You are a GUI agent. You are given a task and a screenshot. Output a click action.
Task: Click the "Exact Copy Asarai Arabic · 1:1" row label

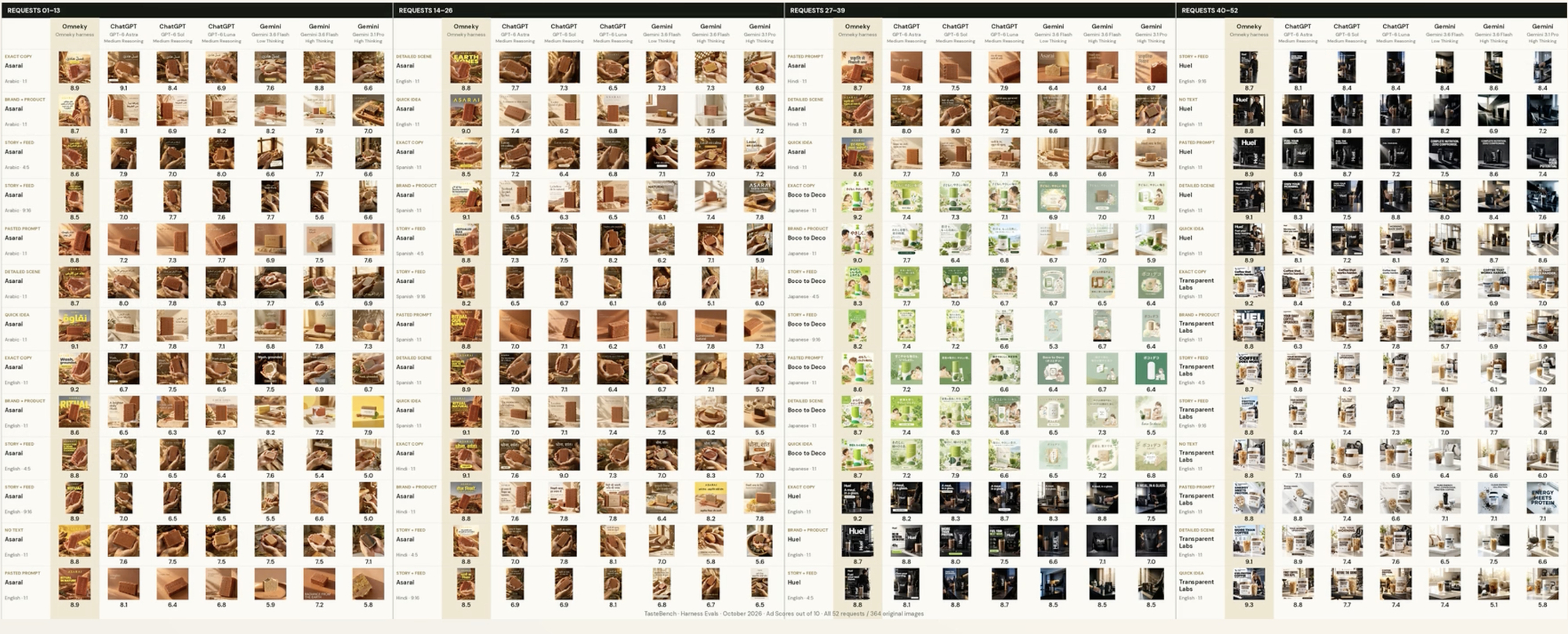pyautogui.click(x=19, y=68)
